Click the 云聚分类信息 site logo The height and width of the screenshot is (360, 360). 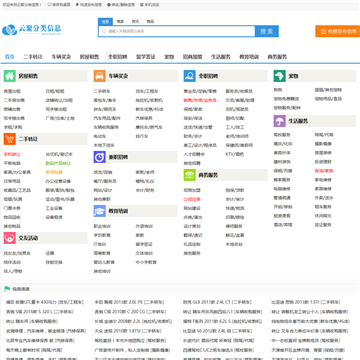(x=32, y=30)
